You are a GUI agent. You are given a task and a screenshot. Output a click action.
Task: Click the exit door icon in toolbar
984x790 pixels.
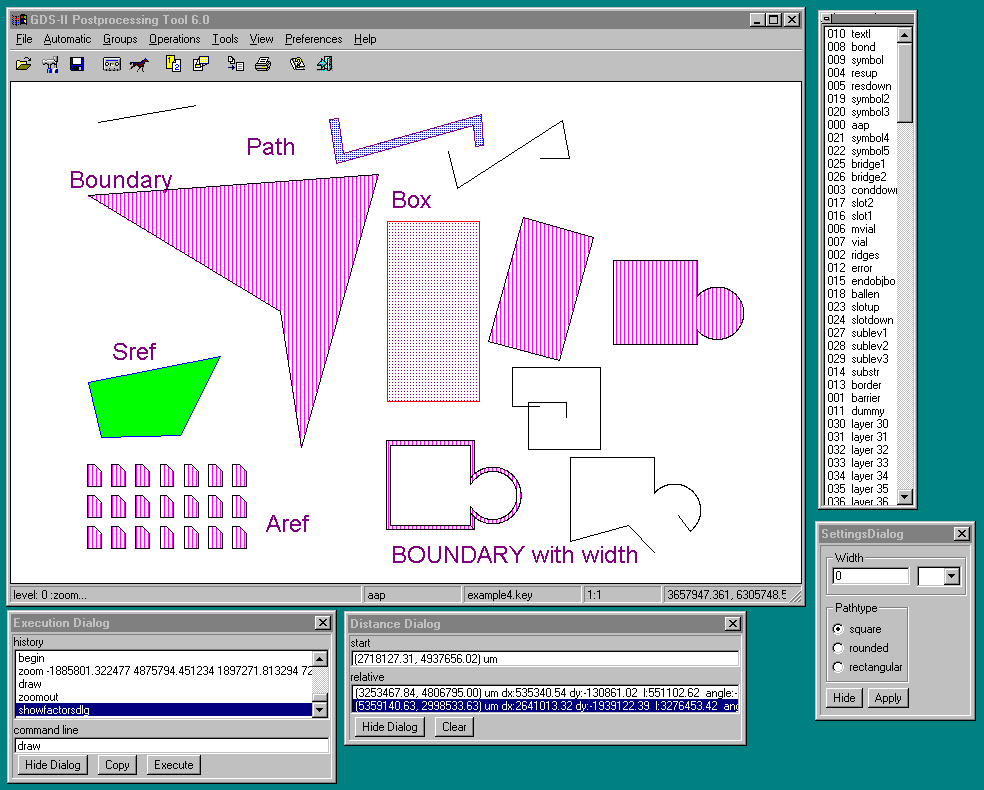pos(324,64)
